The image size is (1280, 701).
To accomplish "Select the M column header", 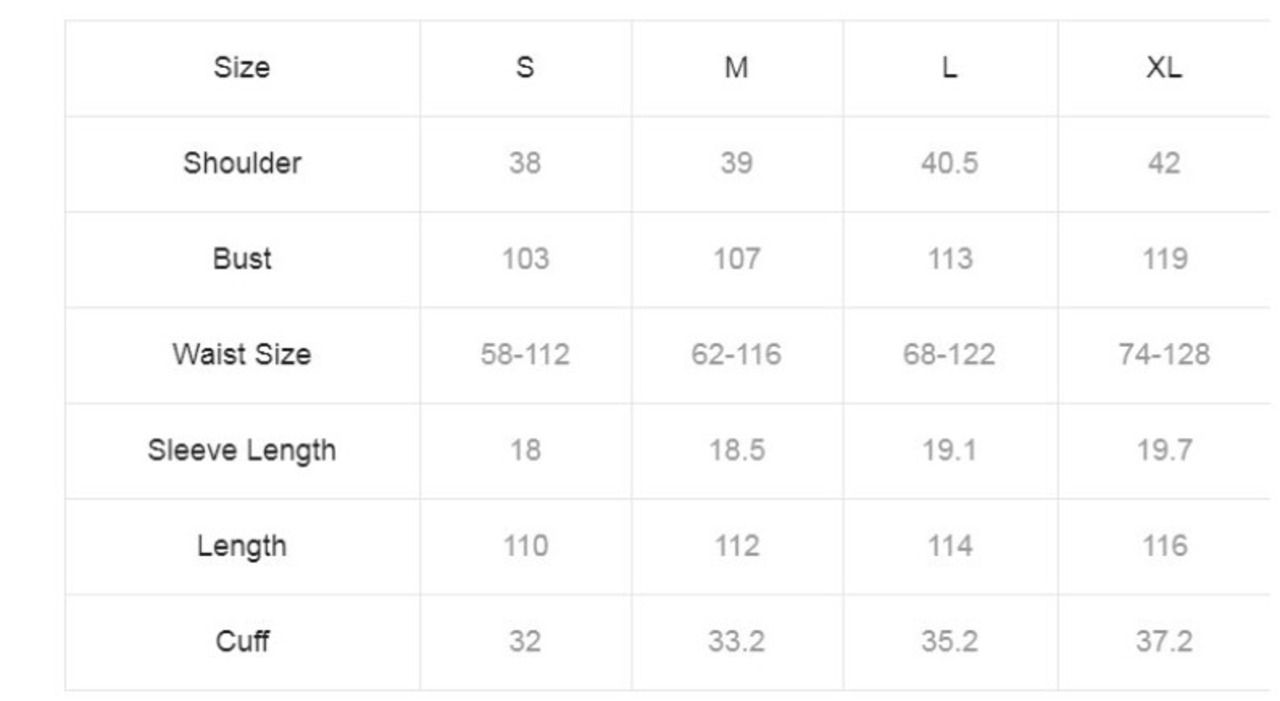I will (736, 68).
